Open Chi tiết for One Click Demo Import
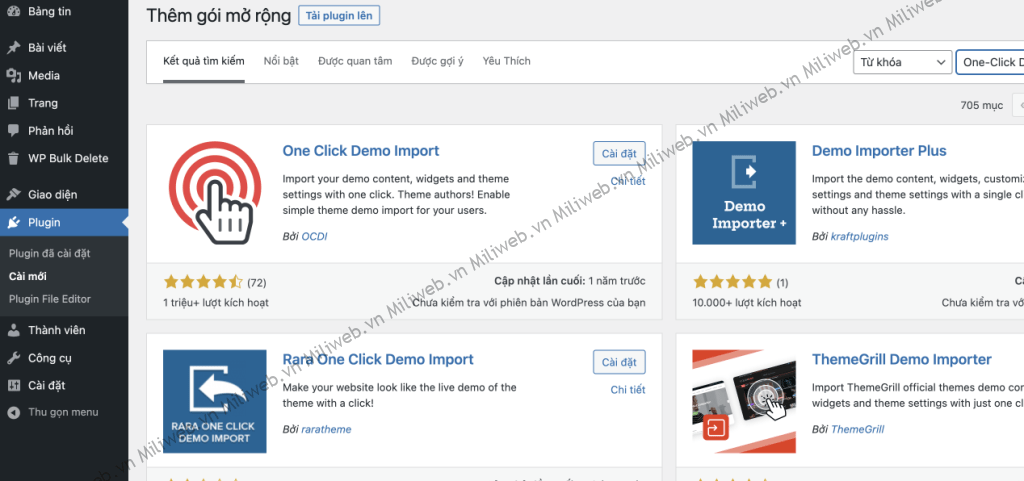 [x=628, y=181]
